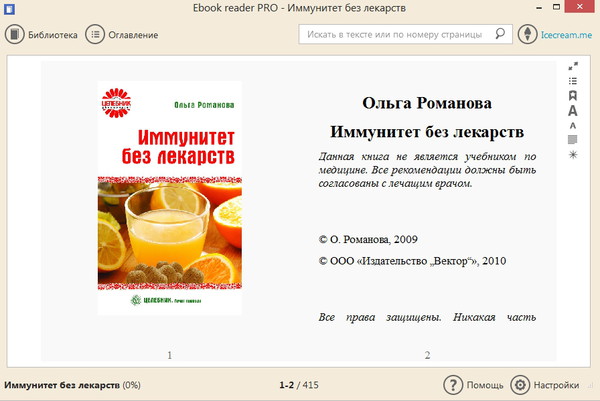Image resolution: width=600 pixels, height=401 pixels.
Task: Open the Библиотека (Library) view
Action: [41, 34]
